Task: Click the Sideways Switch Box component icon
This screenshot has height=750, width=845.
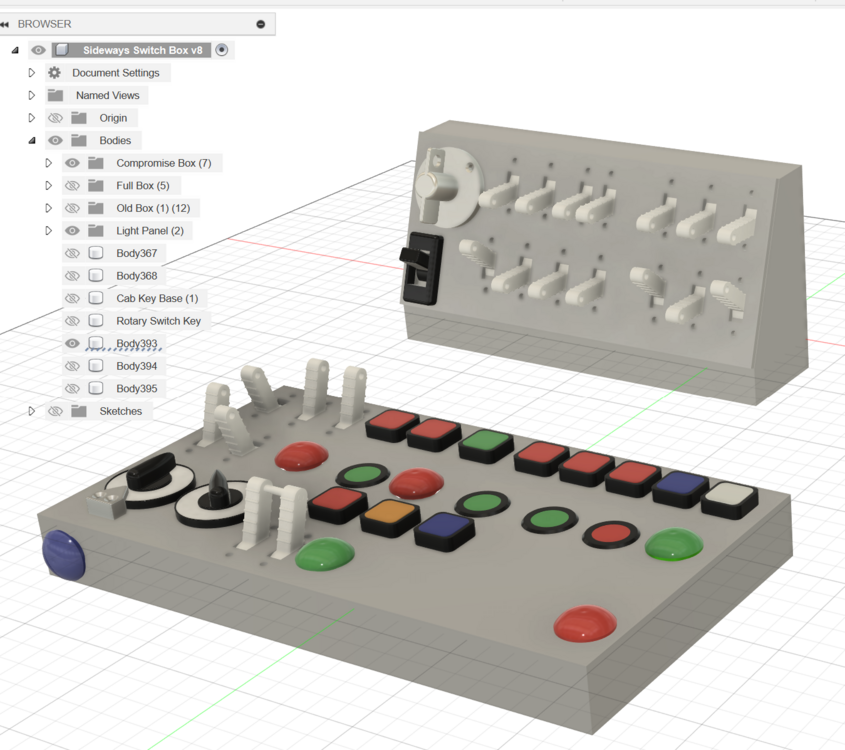Action: [62, 50]
